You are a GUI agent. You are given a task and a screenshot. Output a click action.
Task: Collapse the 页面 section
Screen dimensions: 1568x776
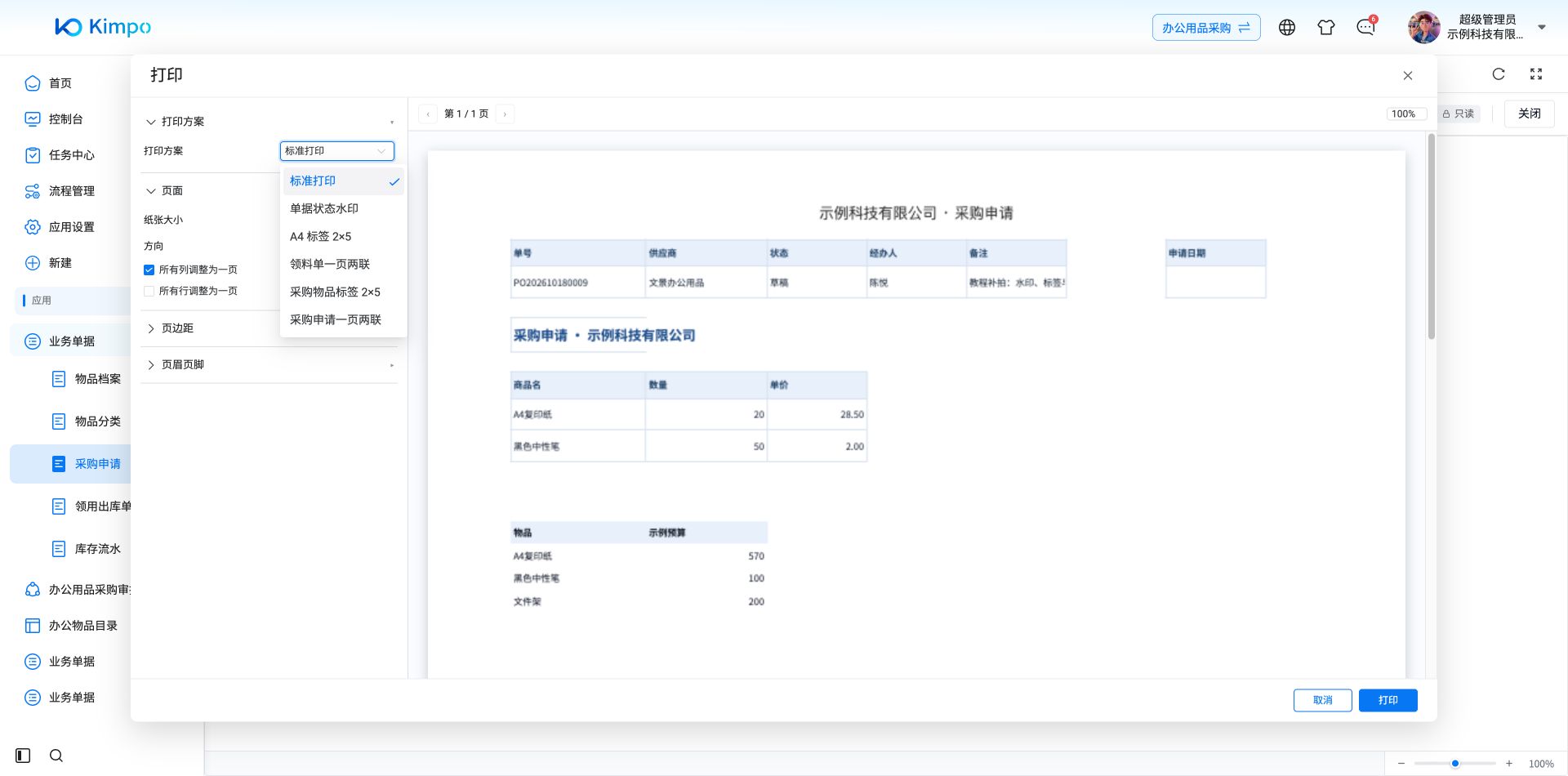pos(151,191)
